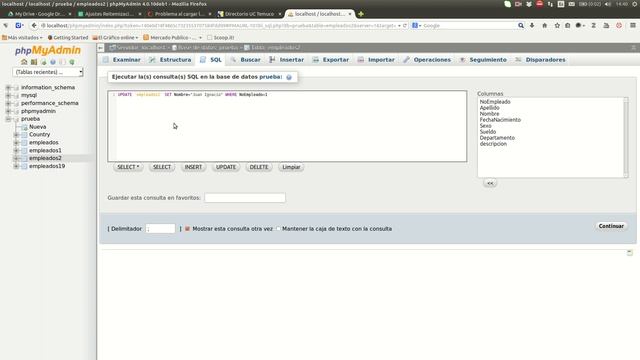Click the 'Getting Started' bookmark
The height and width of the screenshot is (360, 640).
point(68,38)
